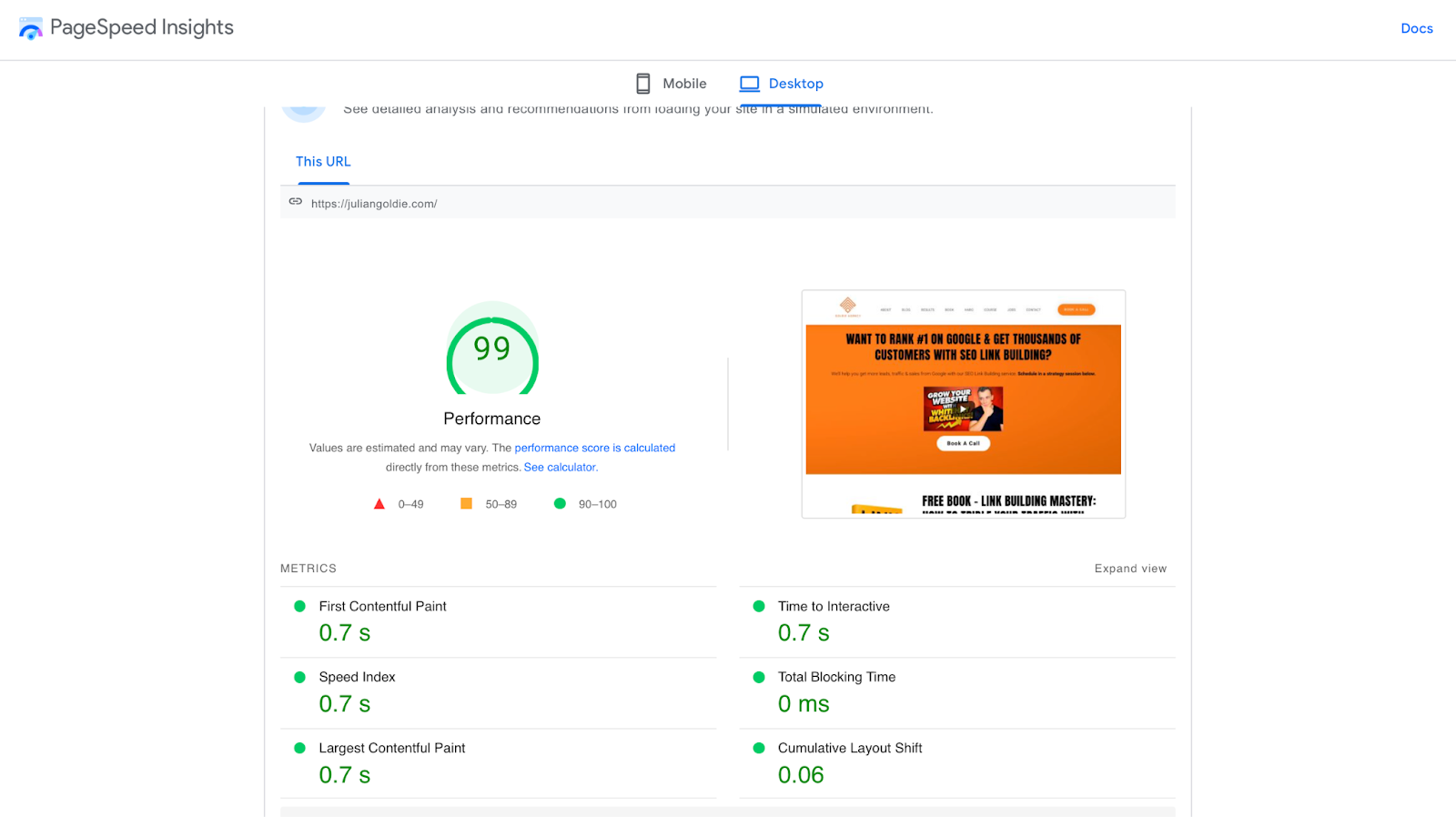Click the First Contentful Paint label
Viewport: 1456px width, 817px height.
coord(383,606)
